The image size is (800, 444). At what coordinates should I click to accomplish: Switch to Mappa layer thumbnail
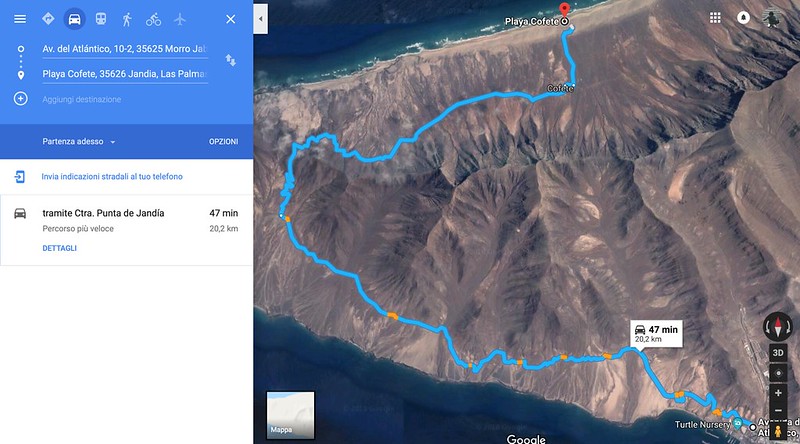click(x=290, y=415)
